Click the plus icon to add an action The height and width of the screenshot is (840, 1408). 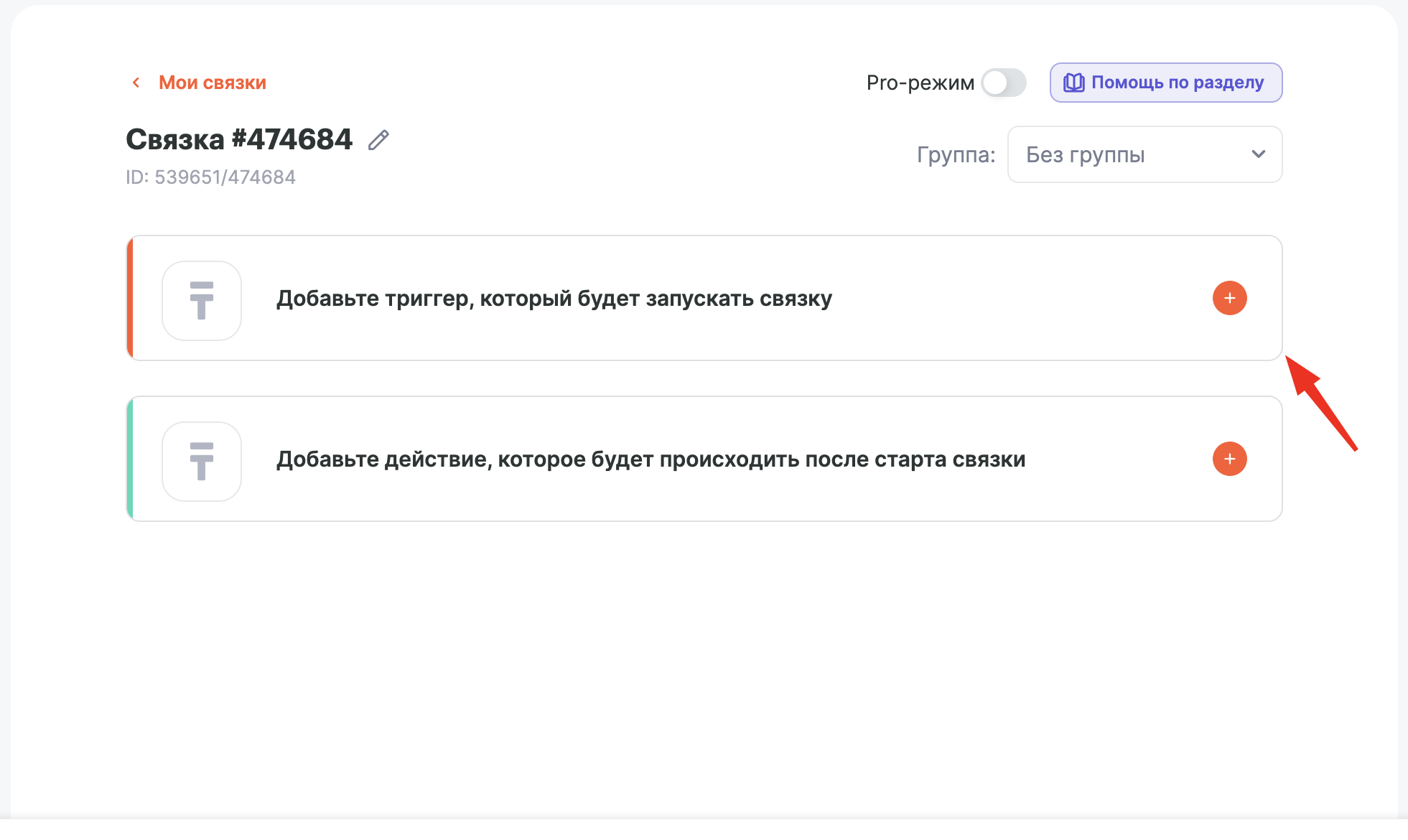click(1229, 459)
